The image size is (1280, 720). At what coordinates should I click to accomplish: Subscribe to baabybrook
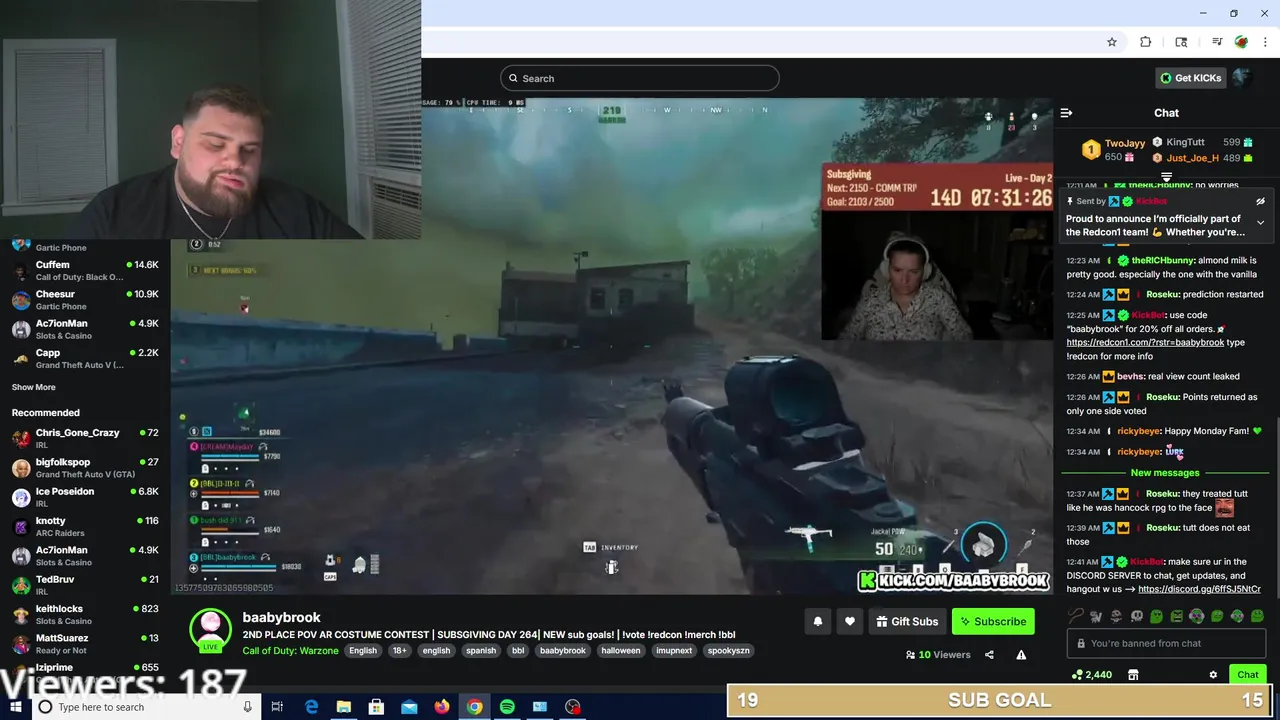[993, 622]
